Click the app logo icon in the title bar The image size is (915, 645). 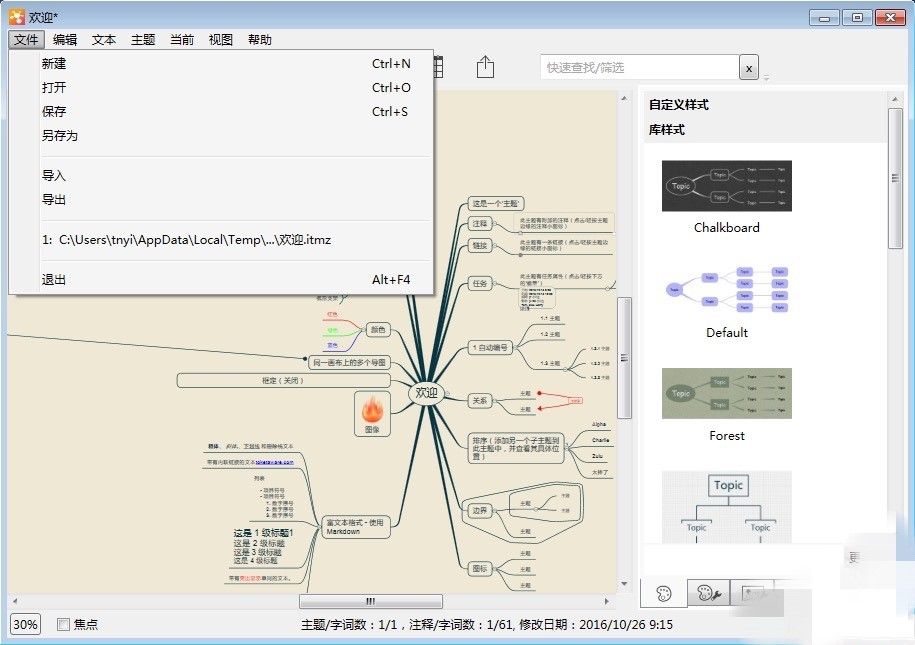tap(16, 17)
